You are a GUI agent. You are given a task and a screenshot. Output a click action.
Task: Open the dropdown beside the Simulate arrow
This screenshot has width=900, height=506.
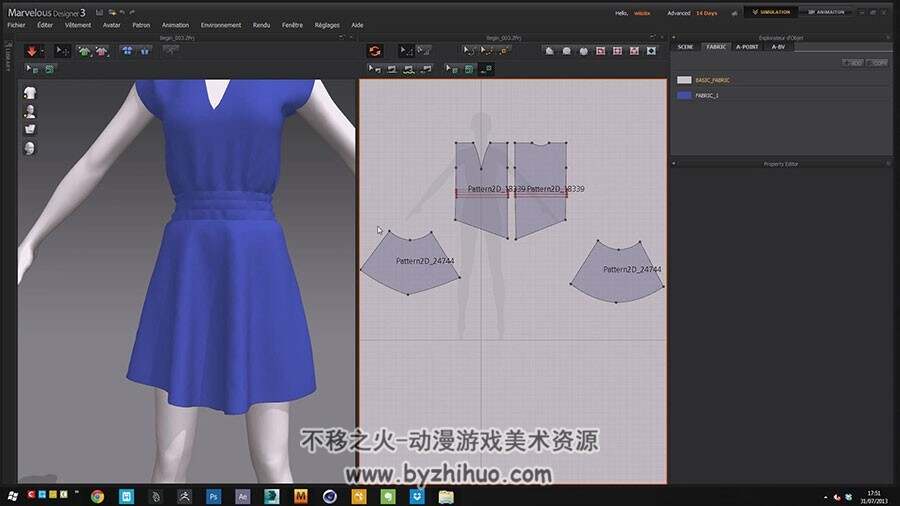tap(42, 52)
